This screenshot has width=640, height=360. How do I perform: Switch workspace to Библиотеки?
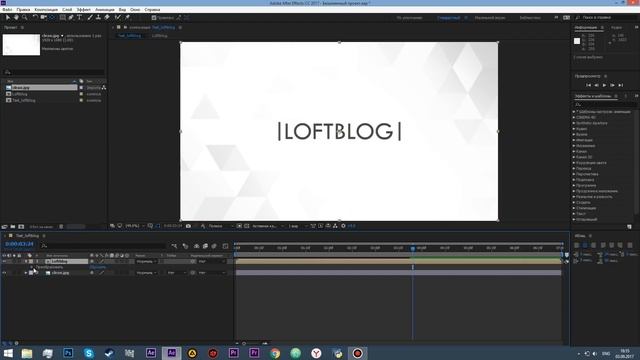coord(530,18)
